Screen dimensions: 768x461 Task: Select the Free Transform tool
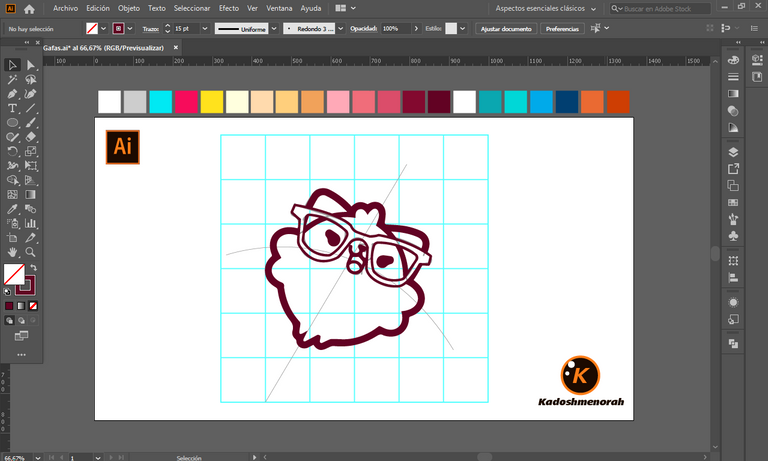point(30,166)
